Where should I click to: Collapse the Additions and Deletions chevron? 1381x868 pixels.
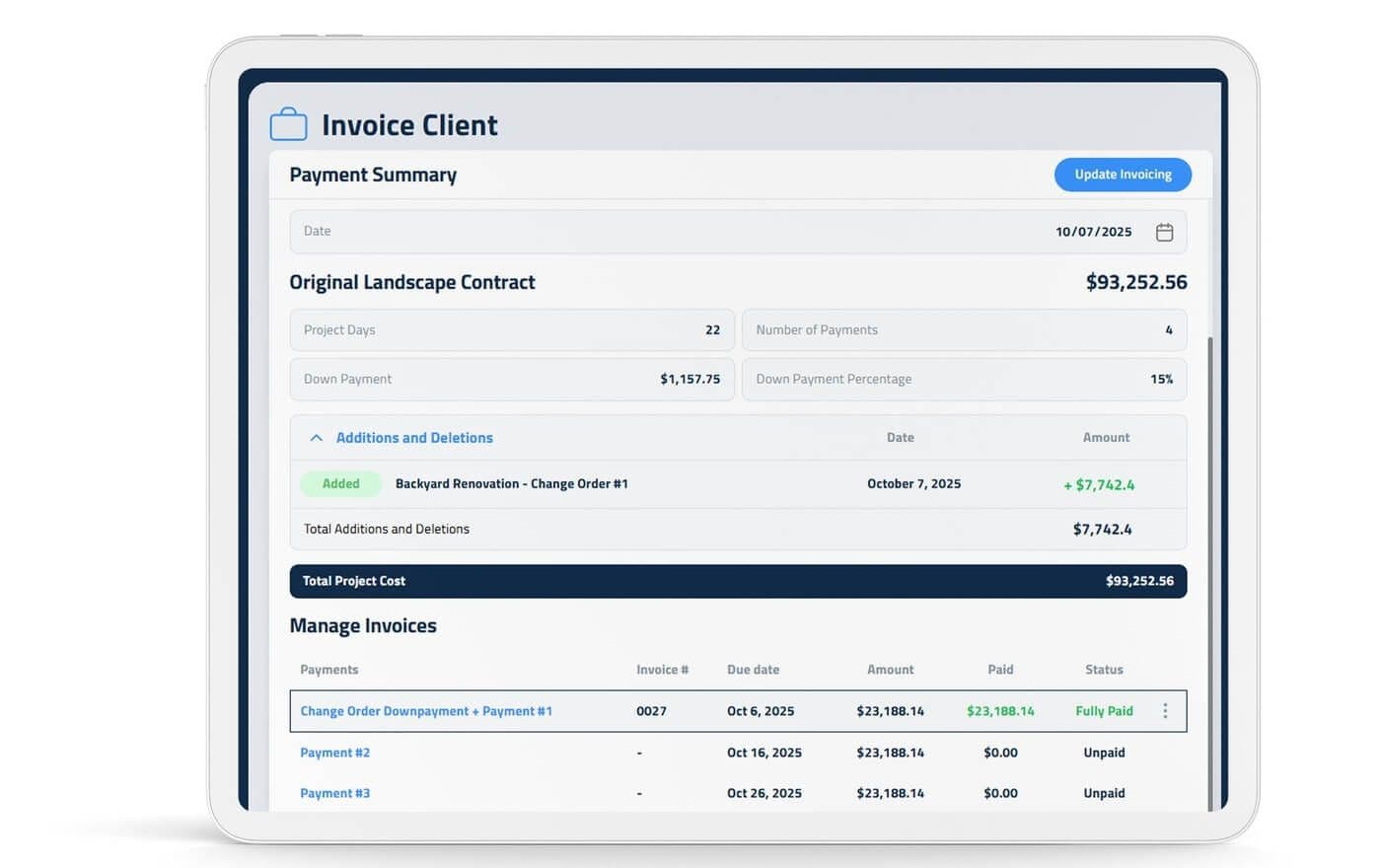point(316,438)
